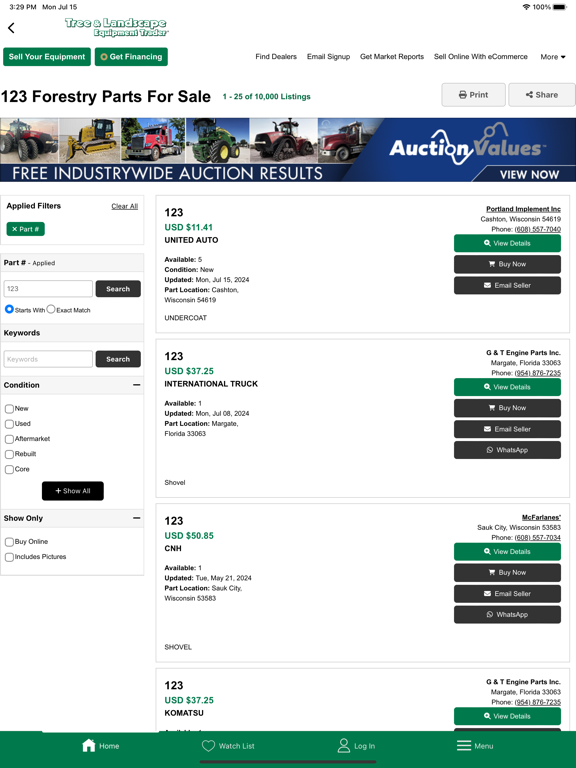Click '1 - 25 of 10,000 Listings' text
Screen dimensions: 576x768
tap(266, 96)
